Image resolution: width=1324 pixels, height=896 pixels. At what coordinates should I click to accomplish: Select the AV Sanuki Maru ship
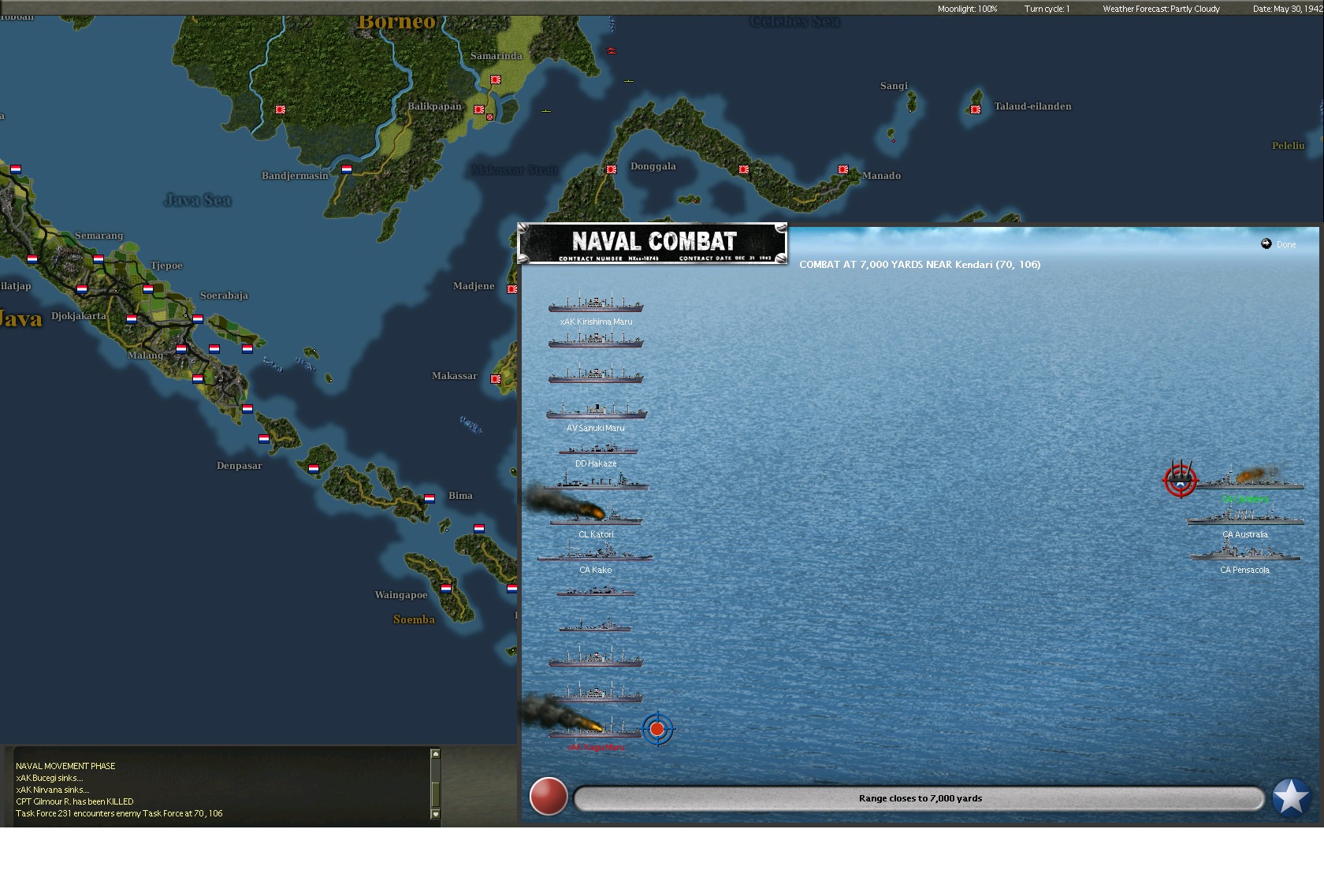coord(597,411)
